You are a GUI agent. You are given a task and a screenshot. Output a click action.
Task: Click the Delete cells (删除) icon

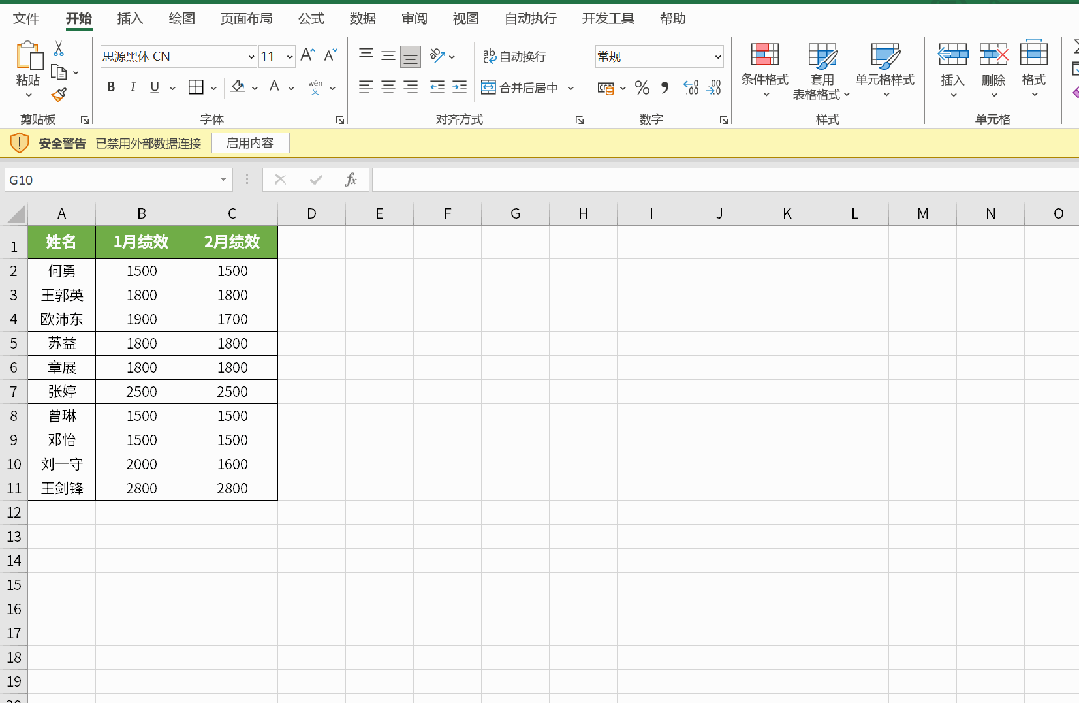[994, 54]
